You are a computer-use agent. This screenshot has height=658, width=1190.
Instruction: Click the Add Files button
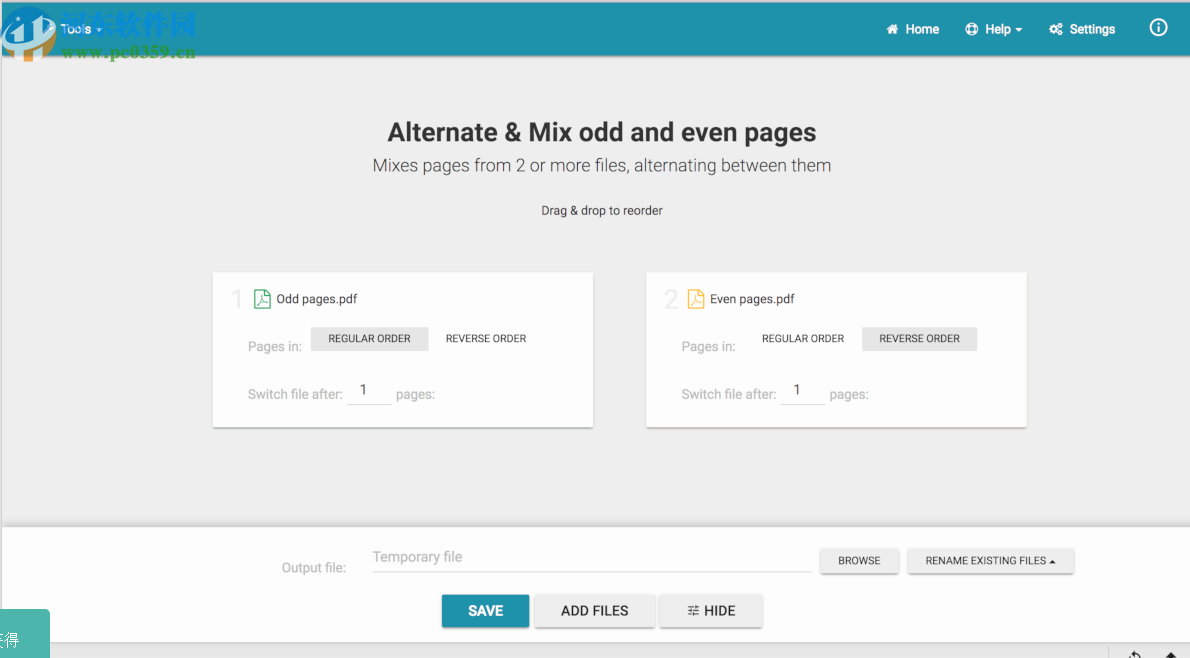(594, 611)
